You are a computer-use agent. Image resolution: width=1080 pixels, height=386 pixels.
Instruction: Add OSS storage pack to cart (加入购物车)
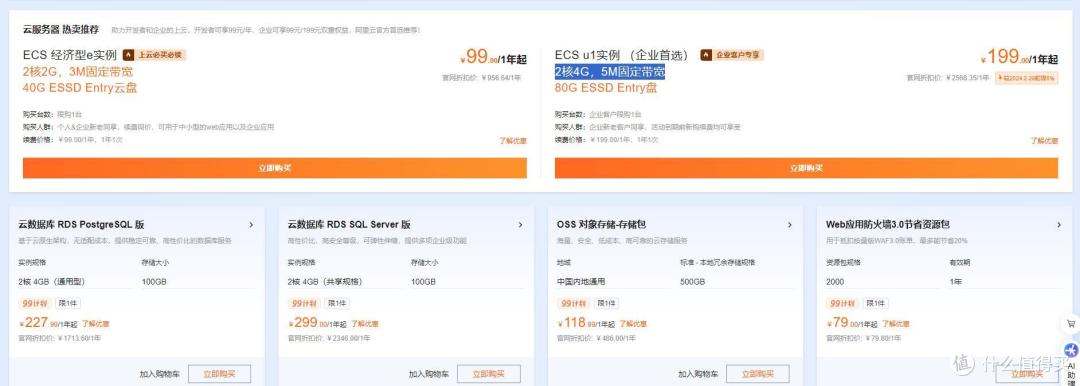point(698,374)
